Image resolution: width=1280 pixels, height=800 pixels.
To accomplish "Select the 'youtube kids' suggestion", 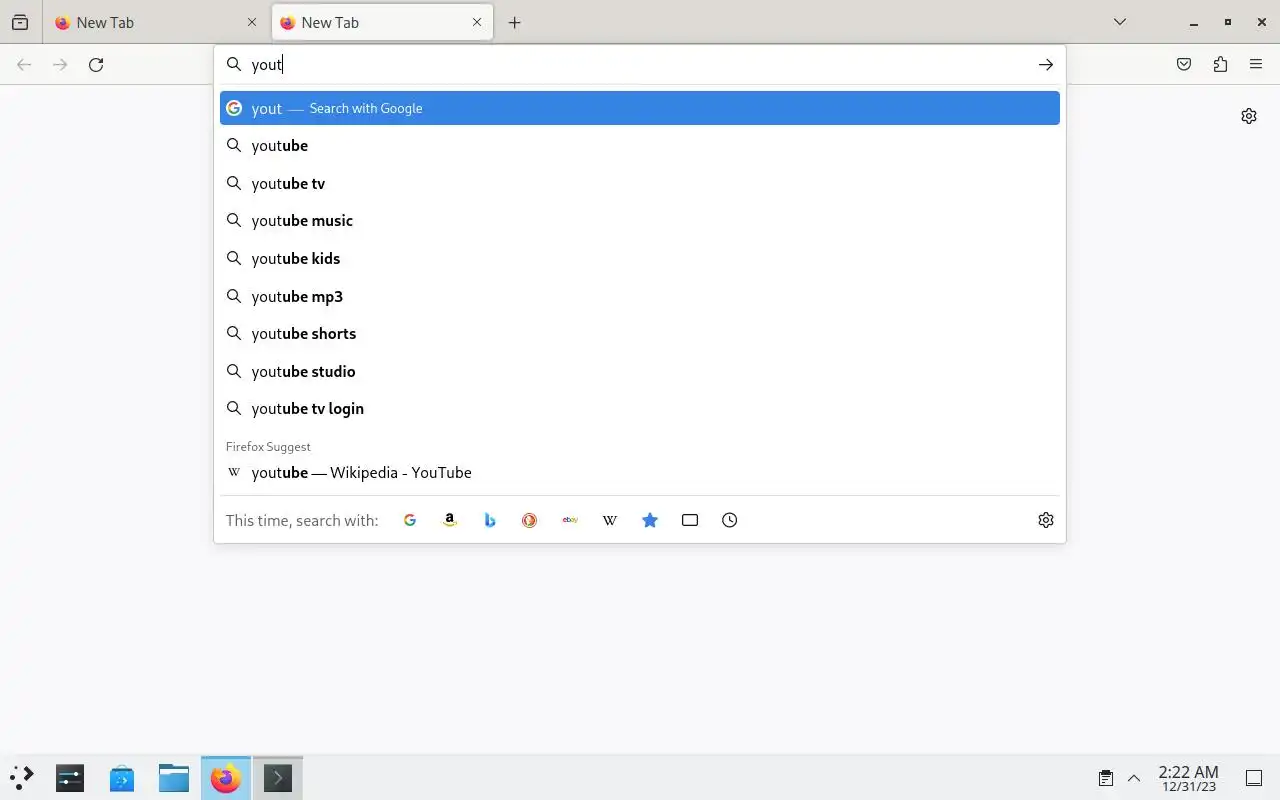I will [640, 258].
